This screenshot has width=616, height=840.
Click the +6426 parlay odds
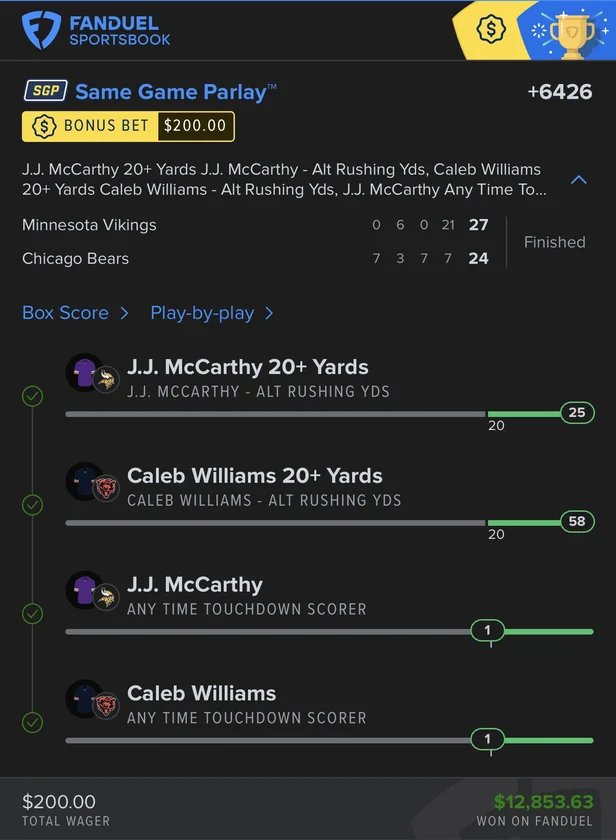click(x=560, y=92)
